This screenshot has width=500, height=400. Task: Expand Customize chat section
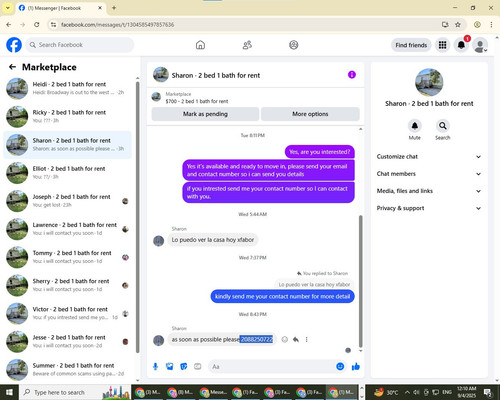coord(429,157)
